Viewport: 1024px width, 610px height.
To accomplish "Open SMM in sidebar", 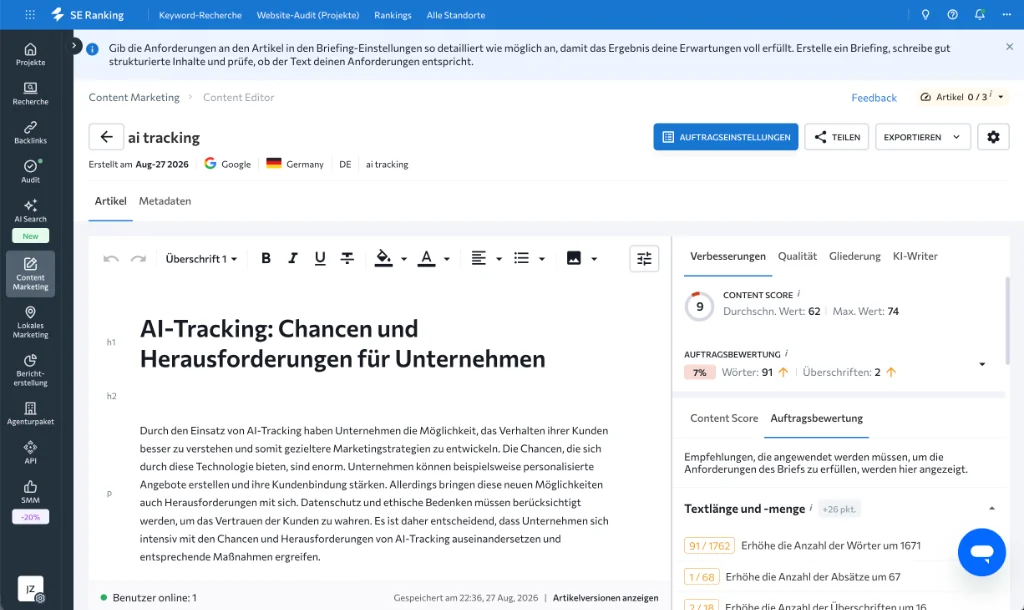I will coord(31,492).
